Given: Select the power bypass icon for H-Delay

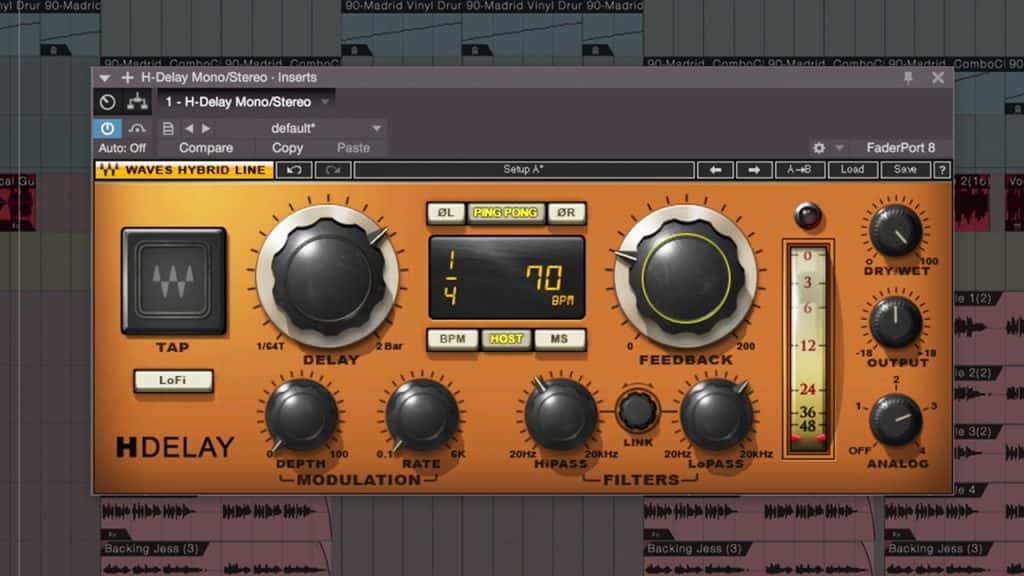Looking at the screenshot, I should (105, 128).
